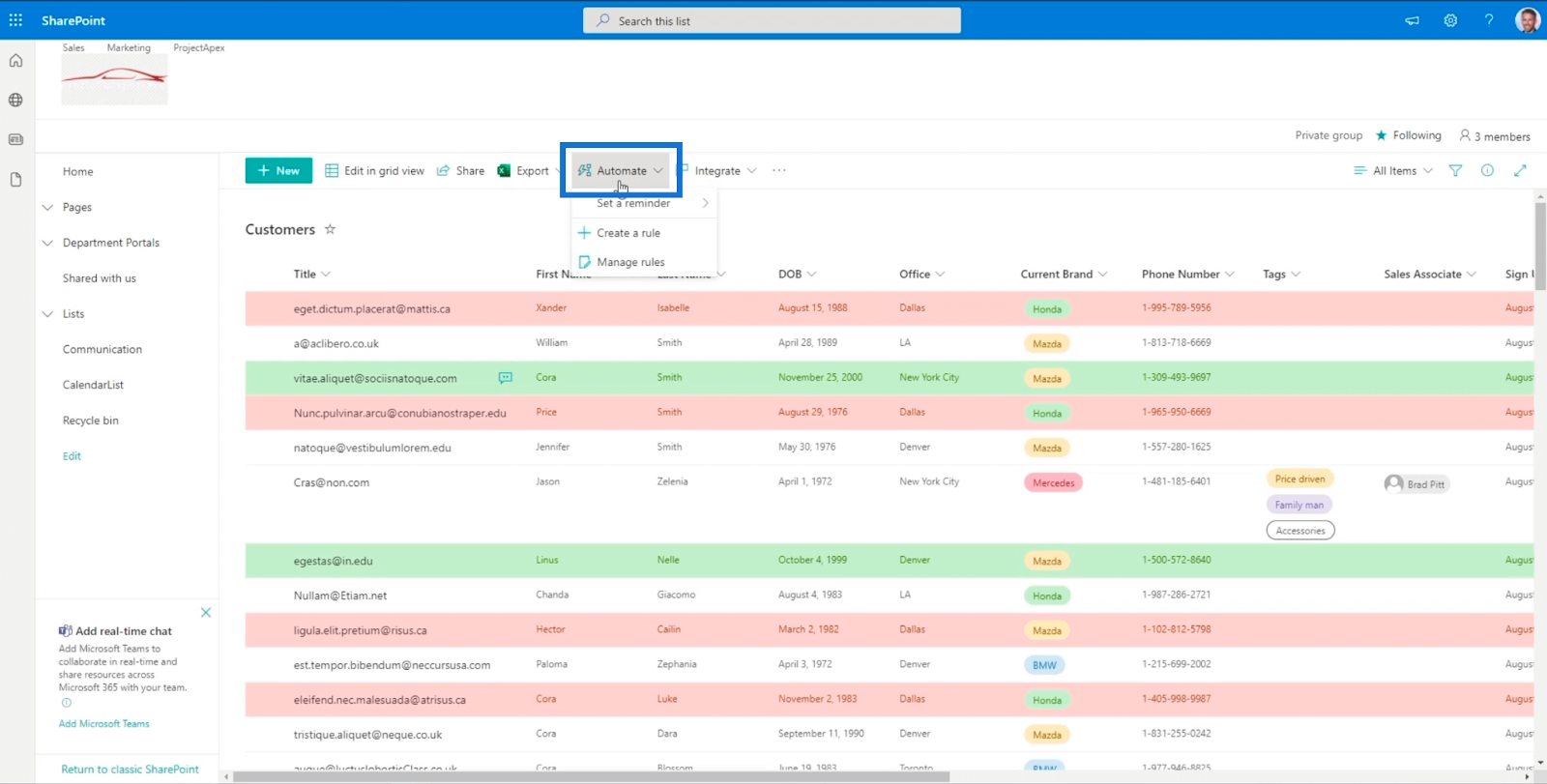Click the New button

[278, 171]
